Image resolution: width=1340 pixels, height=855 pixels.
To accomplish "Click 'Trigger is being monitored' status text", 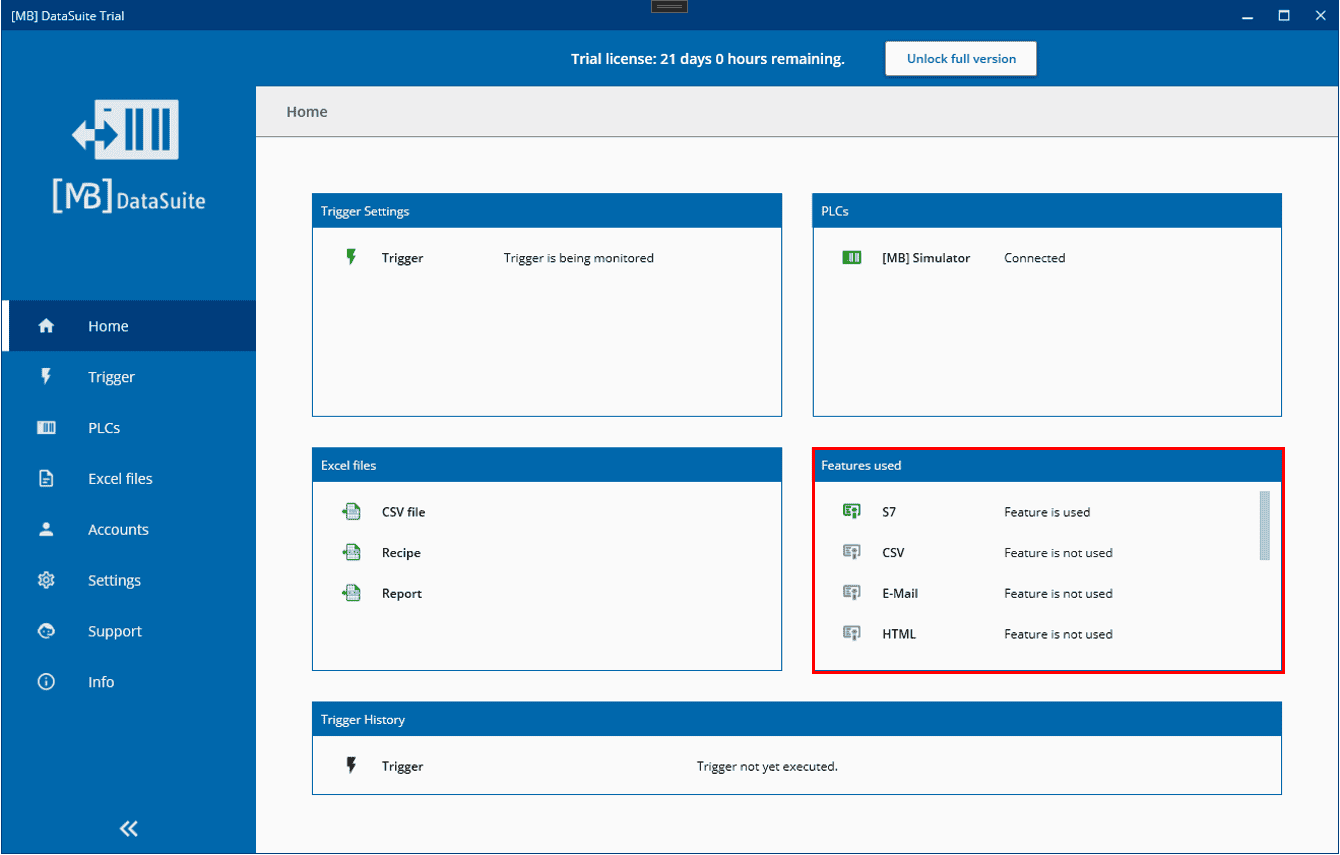I will [579, 258].
